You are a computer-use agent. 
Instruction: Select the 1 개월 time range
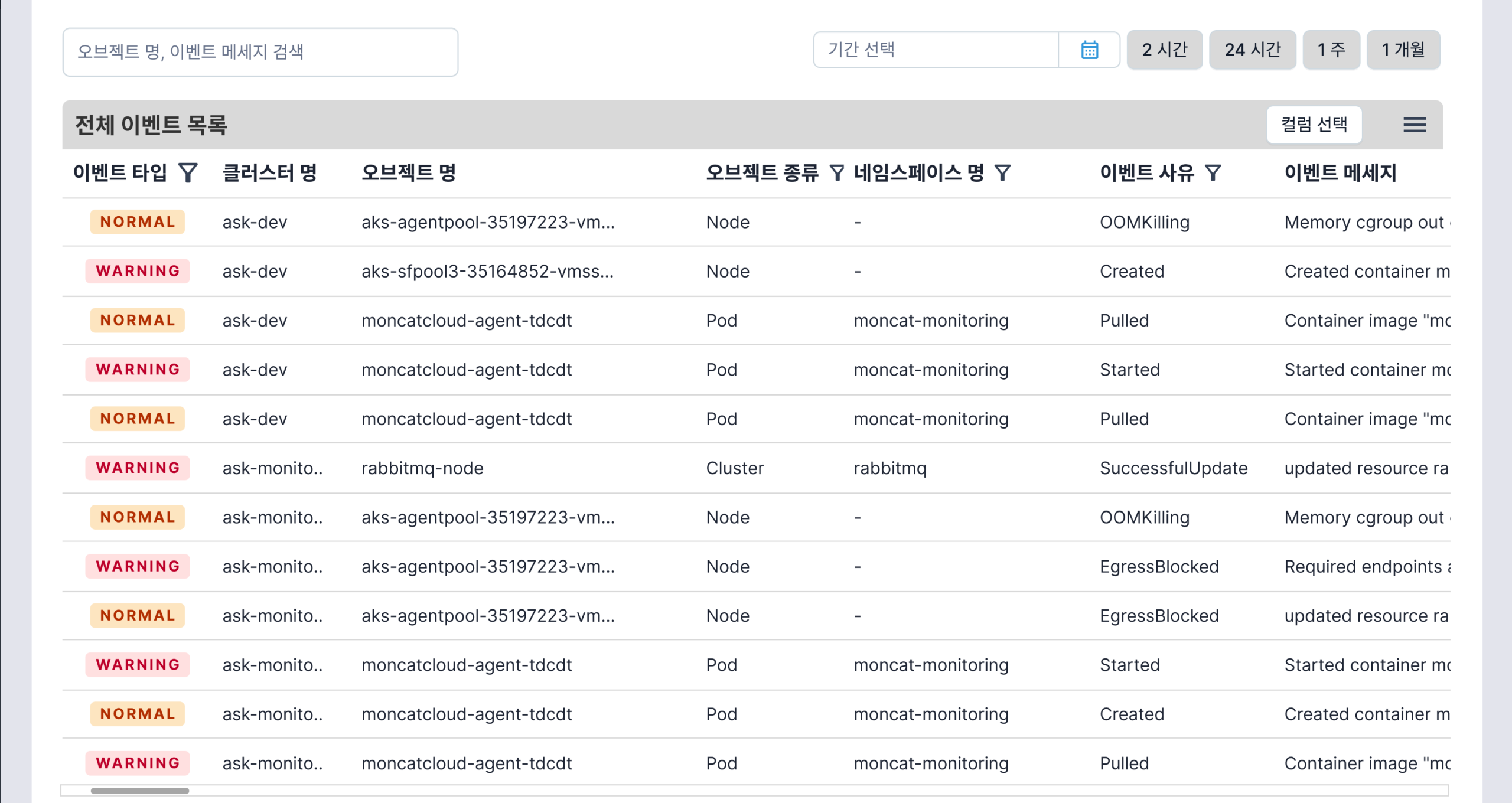(1403, 50)
